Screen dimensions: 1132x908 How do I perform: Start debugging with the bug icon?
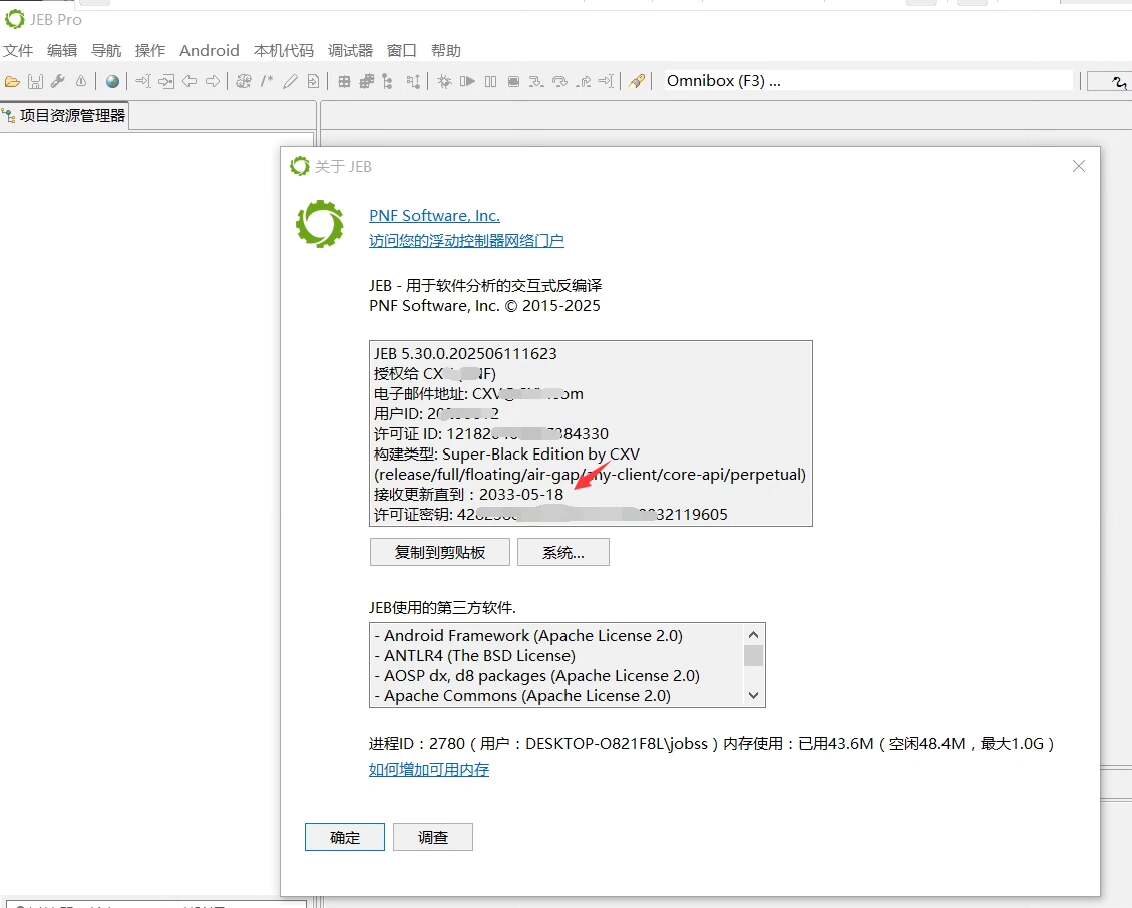tap(444, 82)
